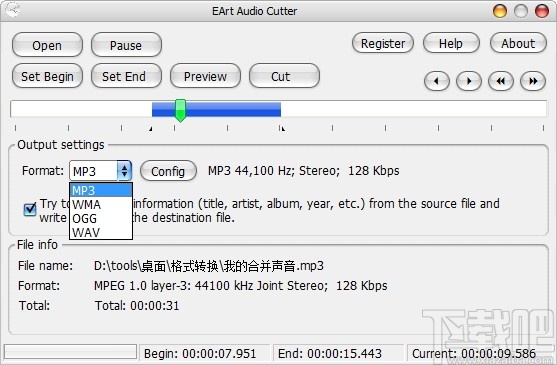Image resolution: width=557 pixels, height=365 pixels.
Task: Click the begin marker triangle under timeline
Action: 151,129
